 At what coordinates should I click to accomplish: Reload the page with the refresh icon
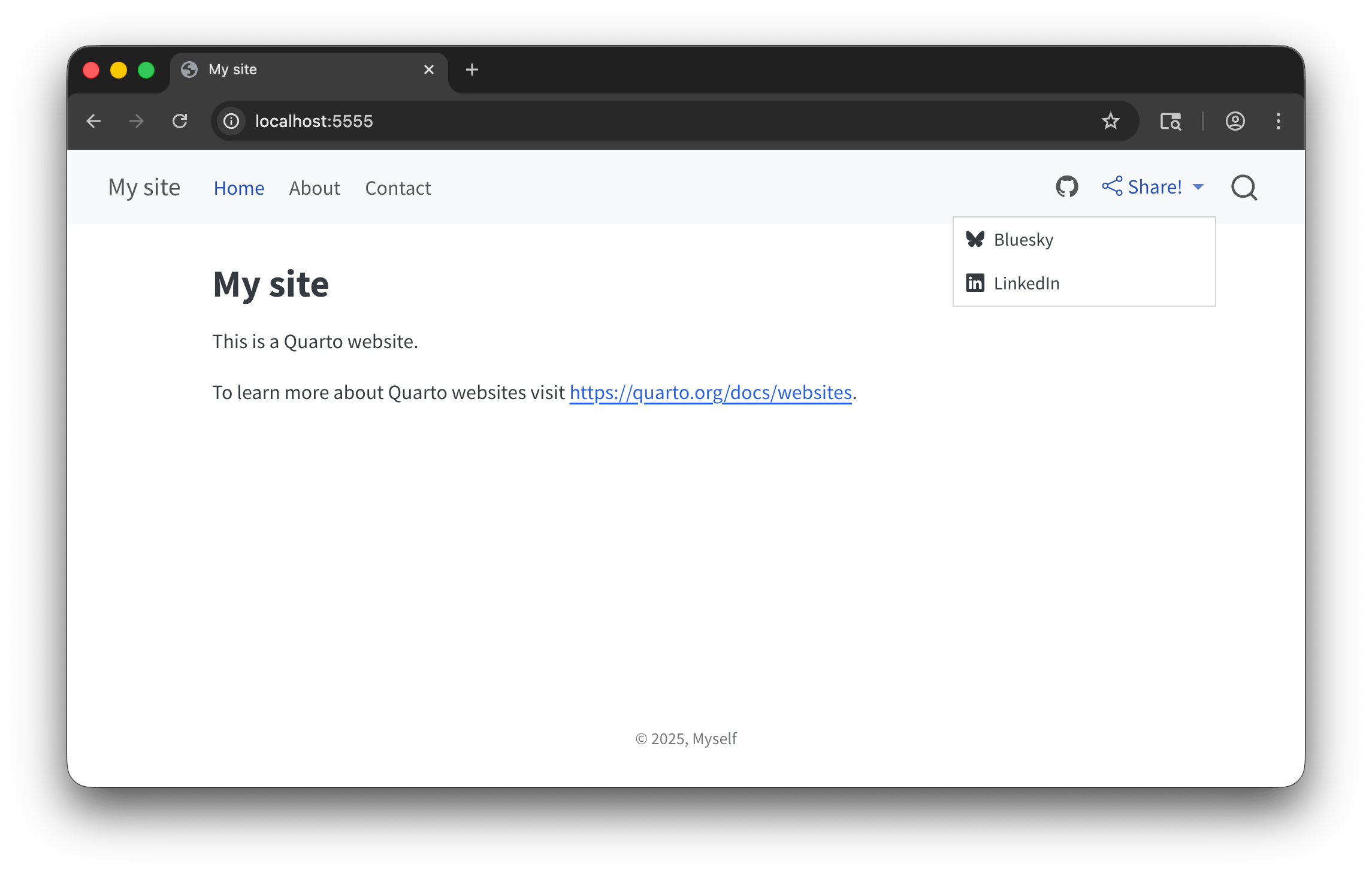pos(180,121)
